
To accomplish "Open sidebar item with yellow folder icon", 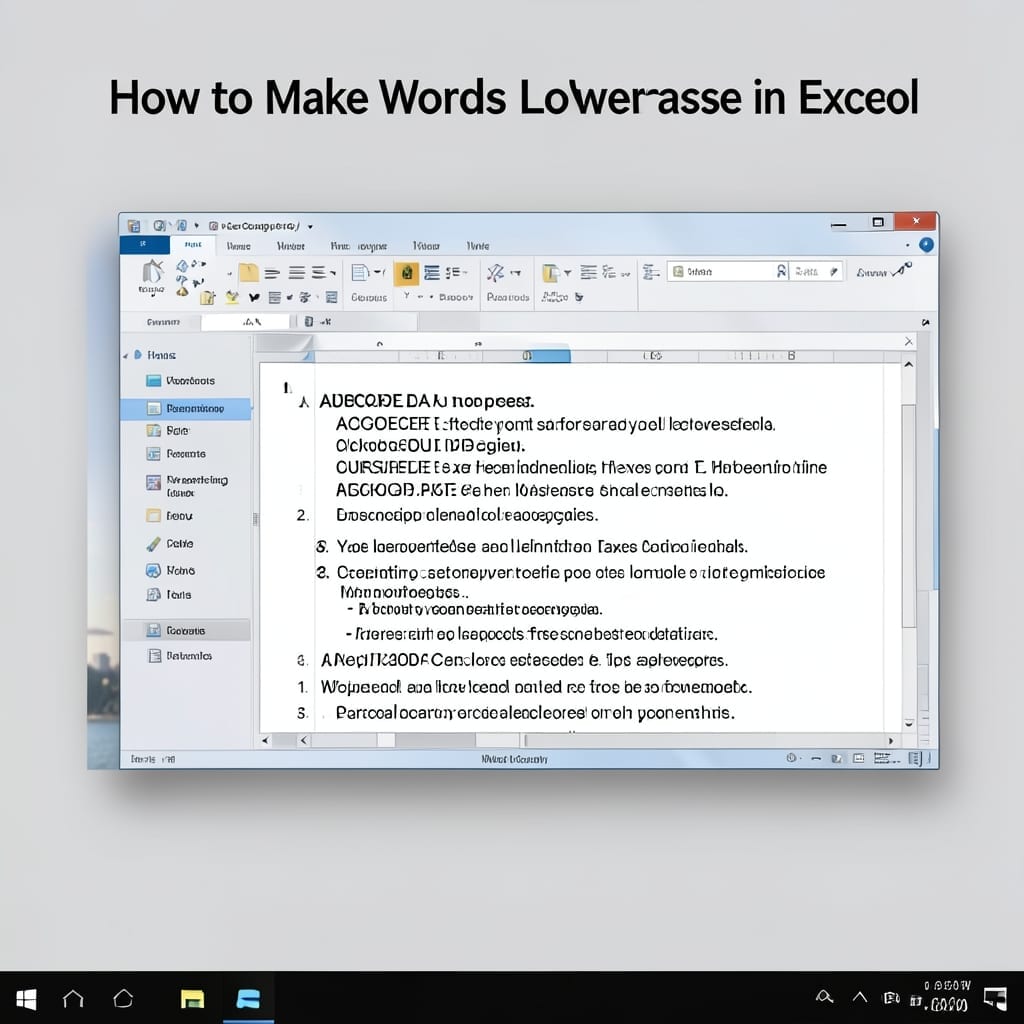I will (x=169, y=516).
